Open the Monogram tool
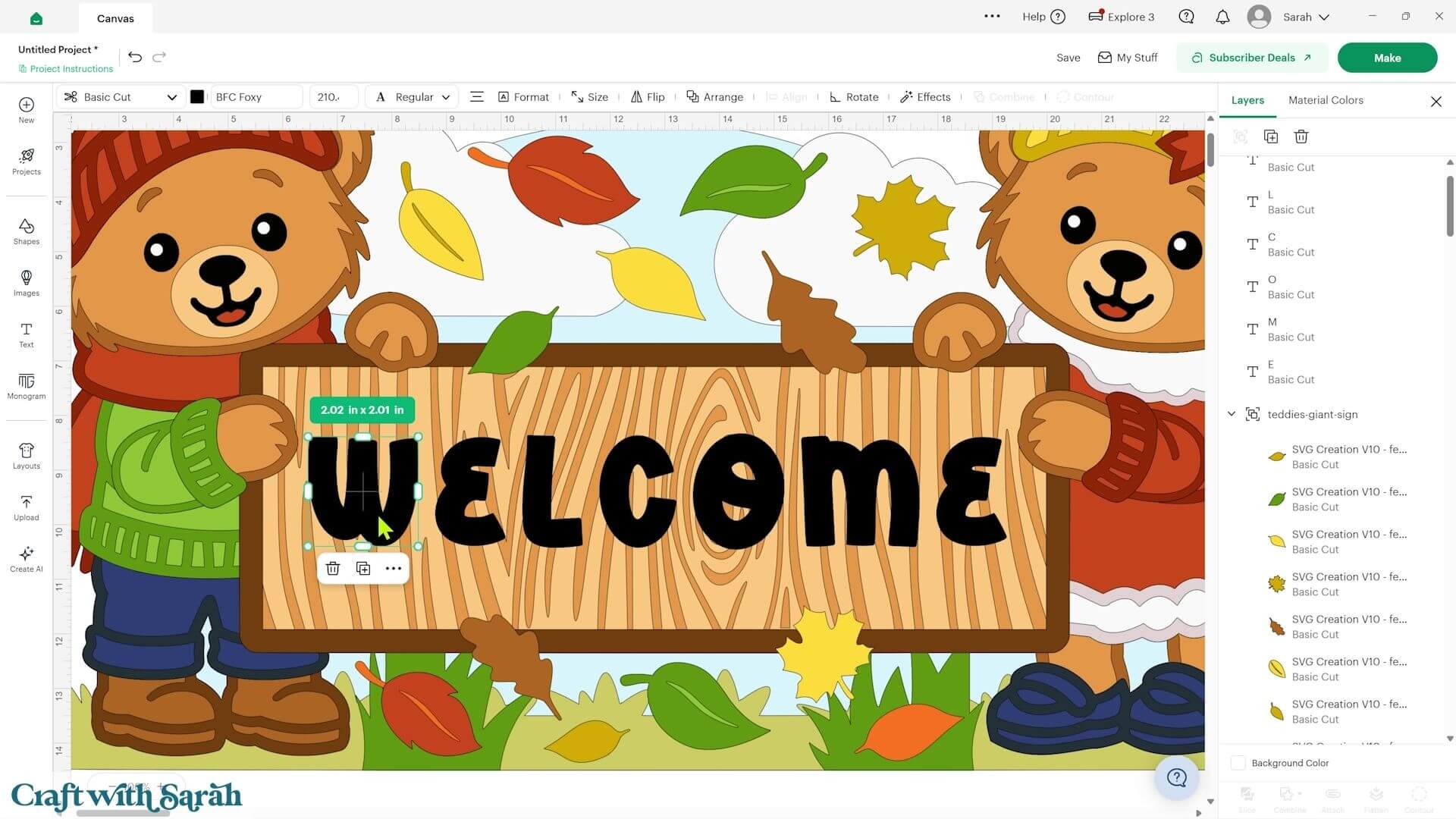The height and width of the screenshot is (819, 1456). click(26, 386)
